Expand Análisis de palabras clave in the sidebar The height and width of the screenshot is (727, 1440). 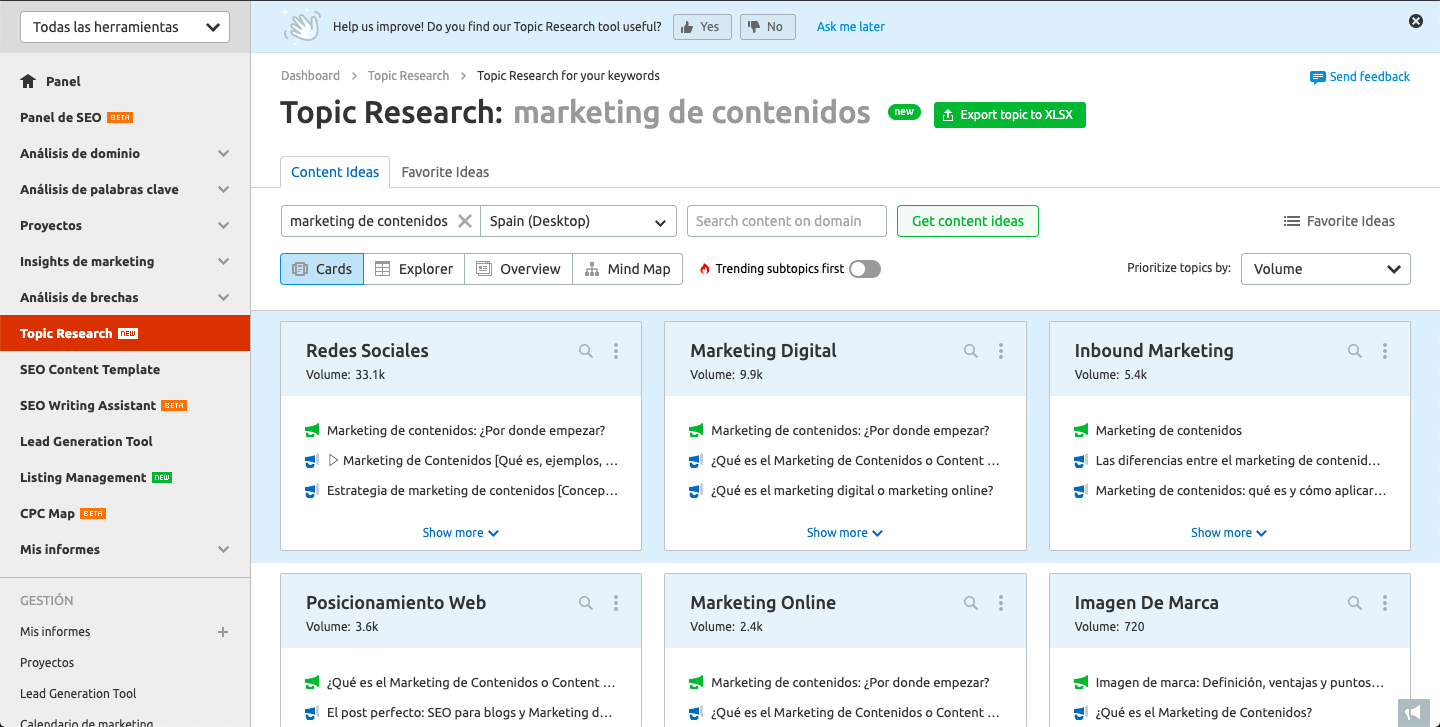(125, 189)
